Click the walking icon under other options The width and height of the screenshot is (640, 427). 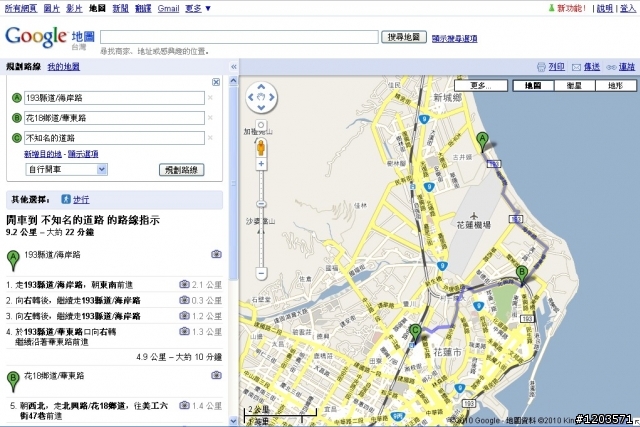[66, 199]
